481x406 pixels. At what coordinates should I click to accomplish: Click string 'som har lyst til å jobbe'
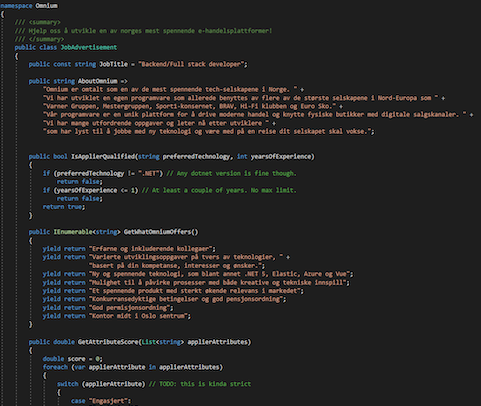(x=207, y=131)
